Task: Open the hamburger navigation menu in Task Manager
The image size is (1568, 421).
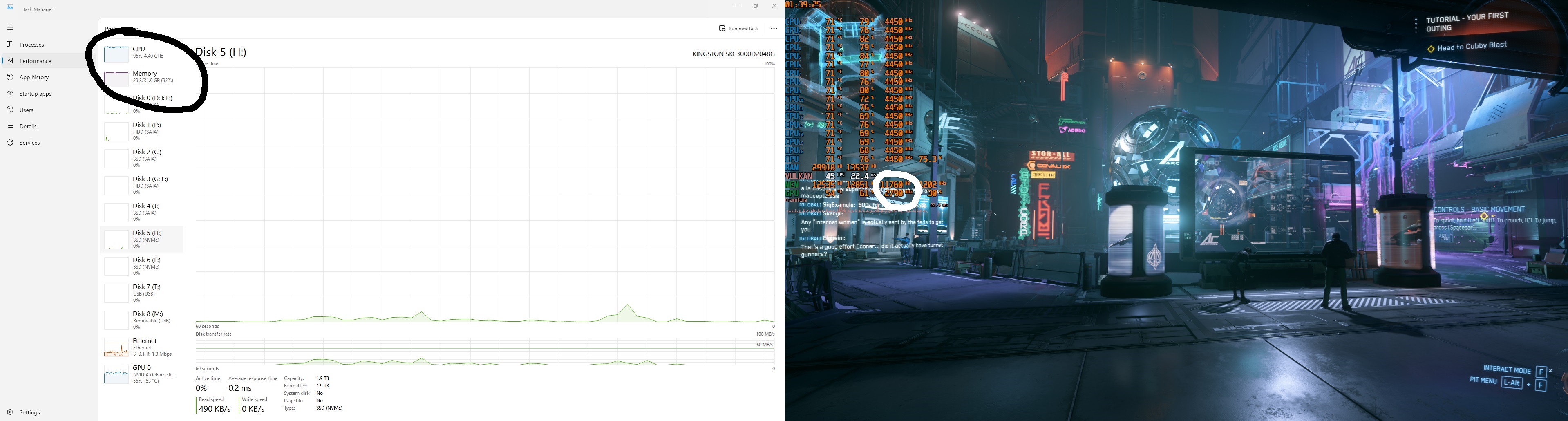Action: pos(10,28)
